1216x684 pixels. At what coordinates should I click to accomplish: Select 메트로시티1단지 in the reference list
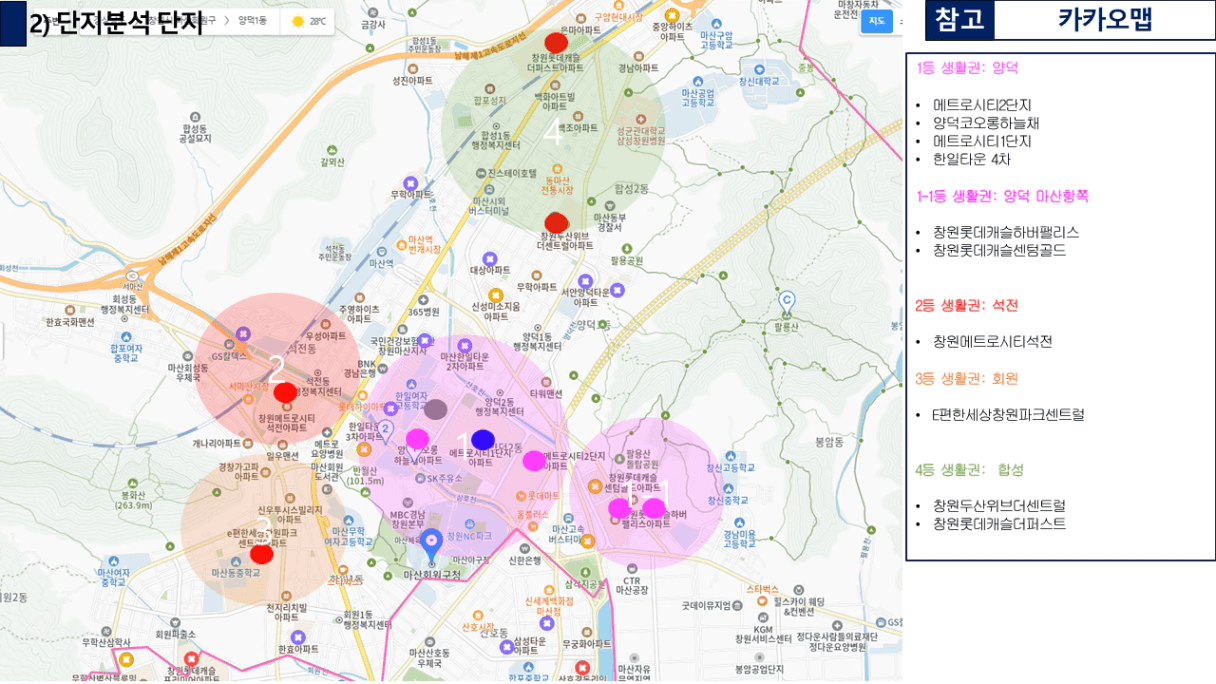pos(982,141)
